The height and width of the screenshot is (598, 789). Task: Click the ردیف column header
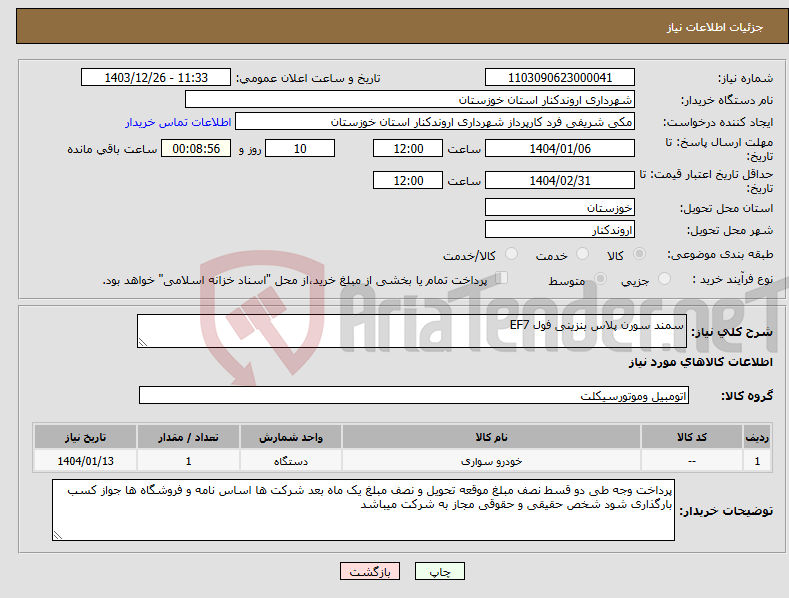(x=757, y=437)
